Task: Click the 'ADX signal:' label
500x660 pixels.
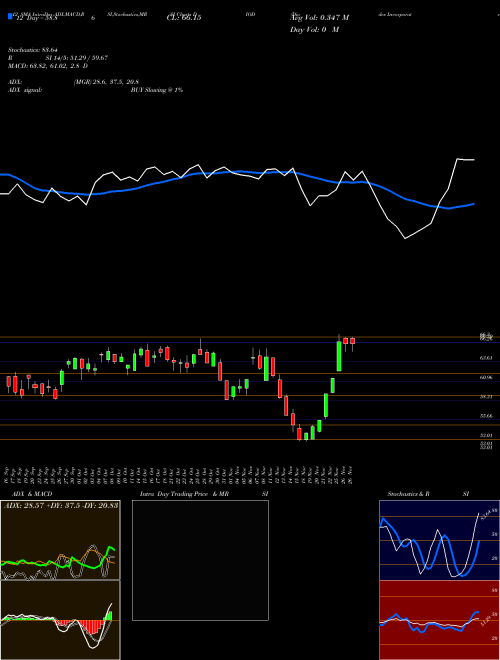Action: point(24,90)
